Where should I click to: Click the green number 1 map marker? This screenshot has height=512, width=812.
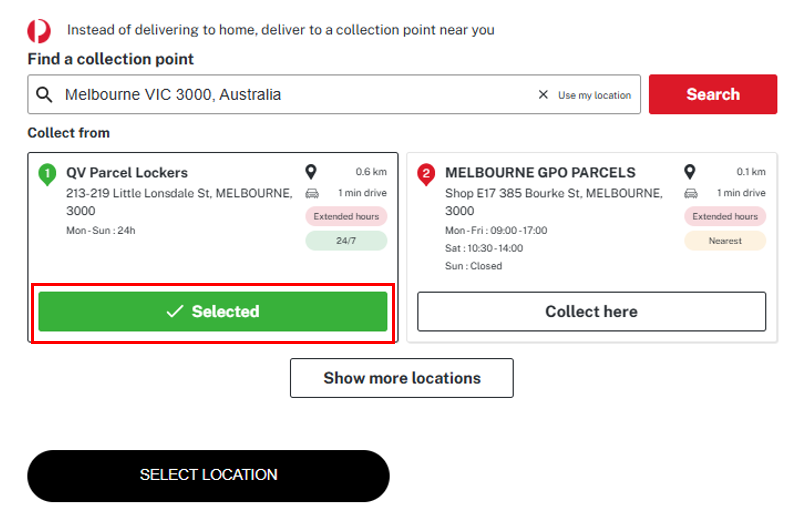[x=46, y=174]
